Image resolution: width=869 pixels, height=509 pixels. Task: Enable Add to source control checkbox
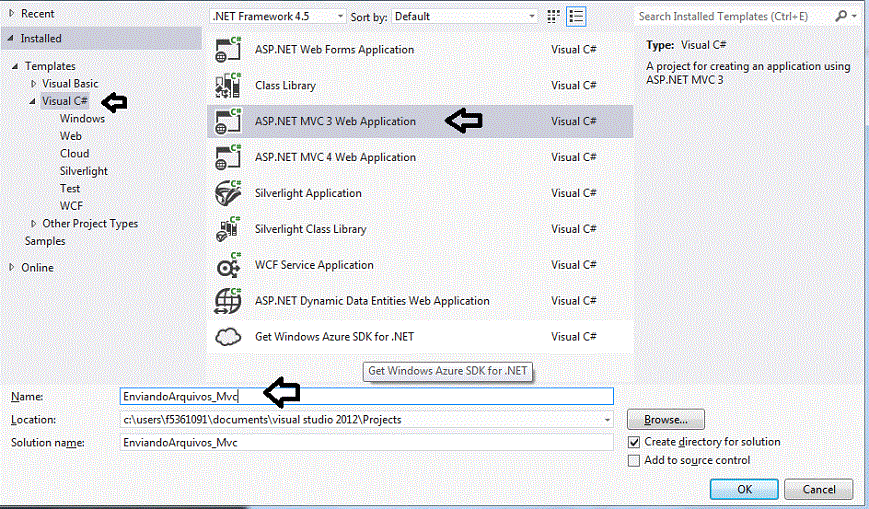pyautogui.click(x=634, y=461)
